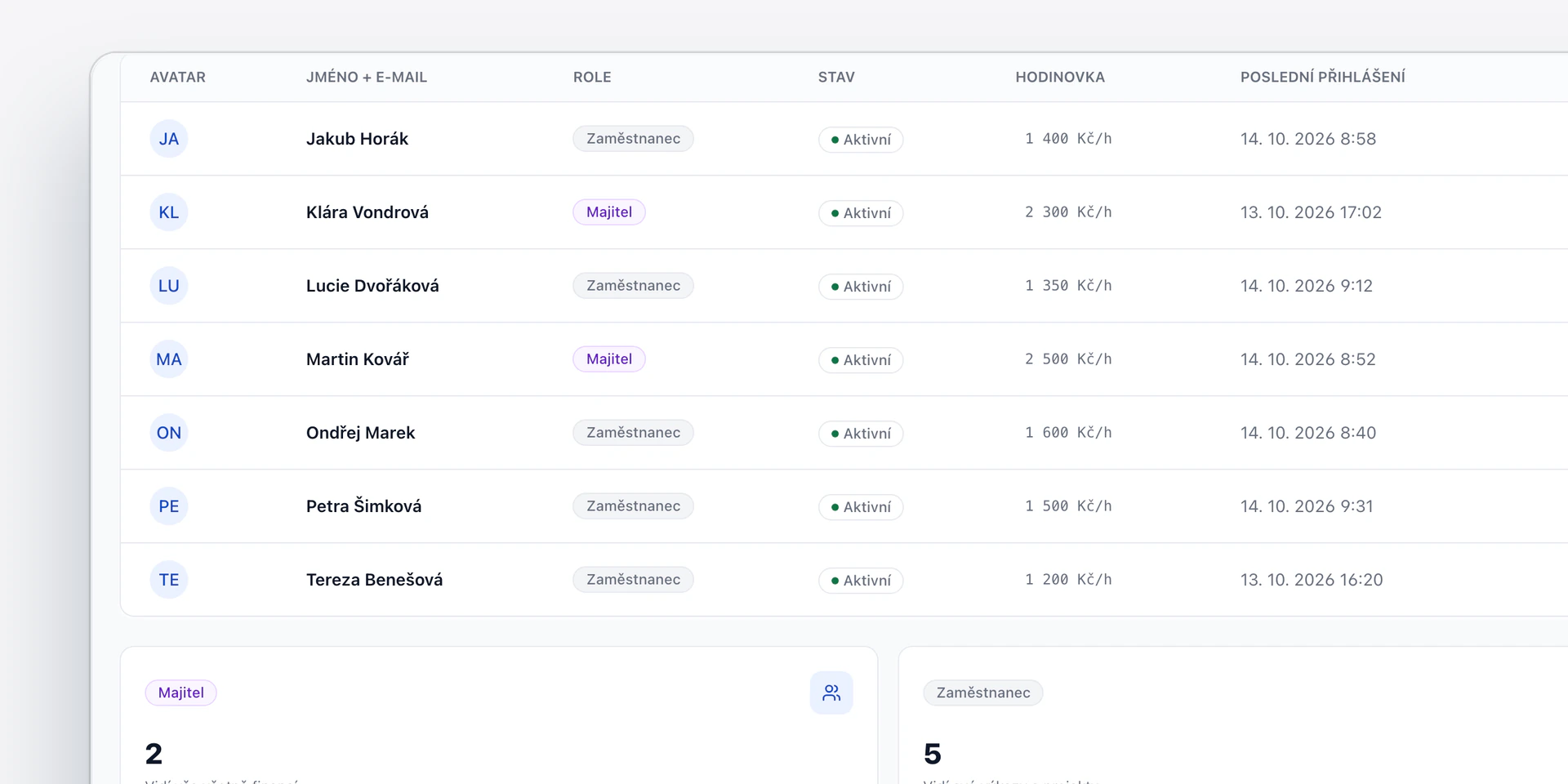The width and height of the screenshot is (1568, 784).
Task: Select the name Tereza Benešová
Action: (x=375, y=580)
